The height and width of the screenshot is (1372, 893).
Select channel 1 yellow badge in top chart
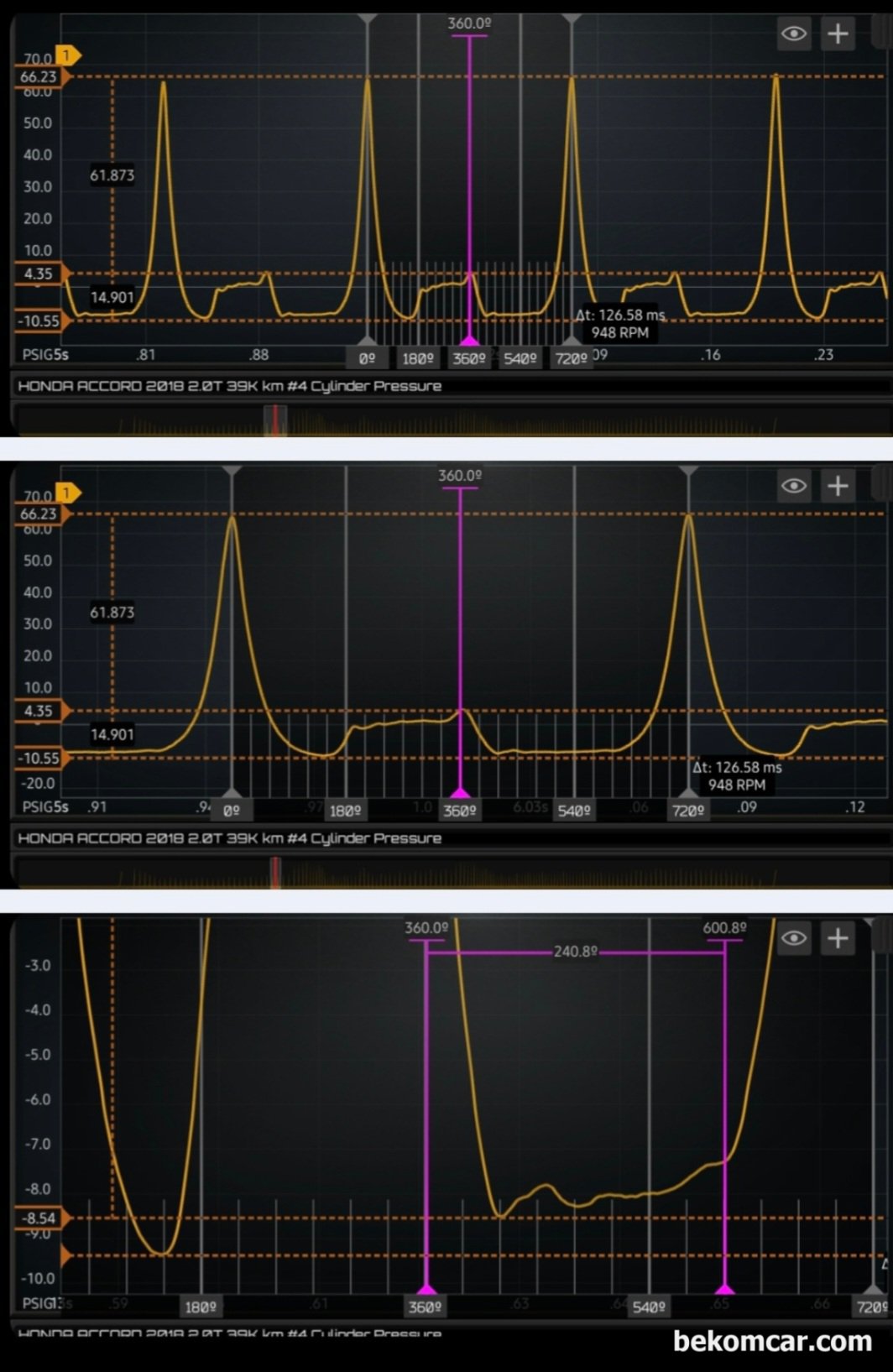point(67,56)
